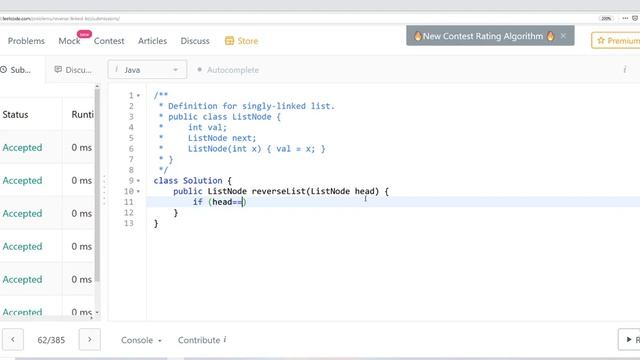
Task: Open New Contest Rating Algorithm banner
Action: (x=484, y=36)
